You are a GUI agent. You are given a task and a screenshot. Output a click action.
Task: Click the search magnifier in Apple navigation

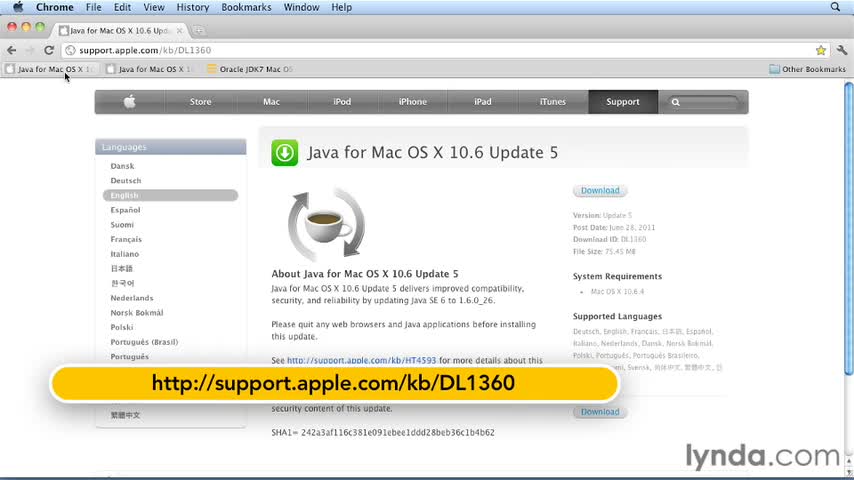point(675,102)
